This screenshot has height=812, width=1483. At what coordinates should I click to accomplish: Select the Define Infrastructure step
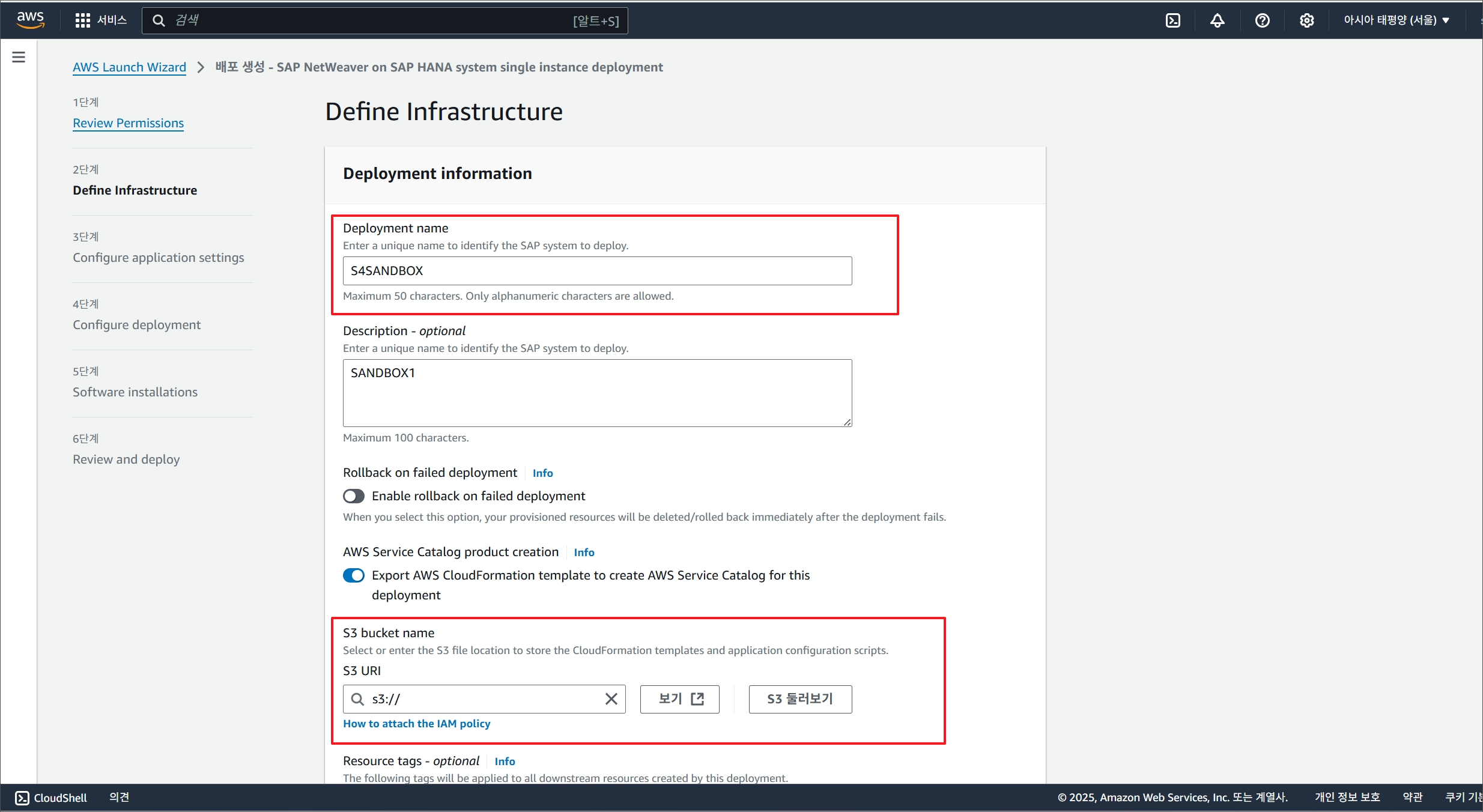click(x=135, y=190)
